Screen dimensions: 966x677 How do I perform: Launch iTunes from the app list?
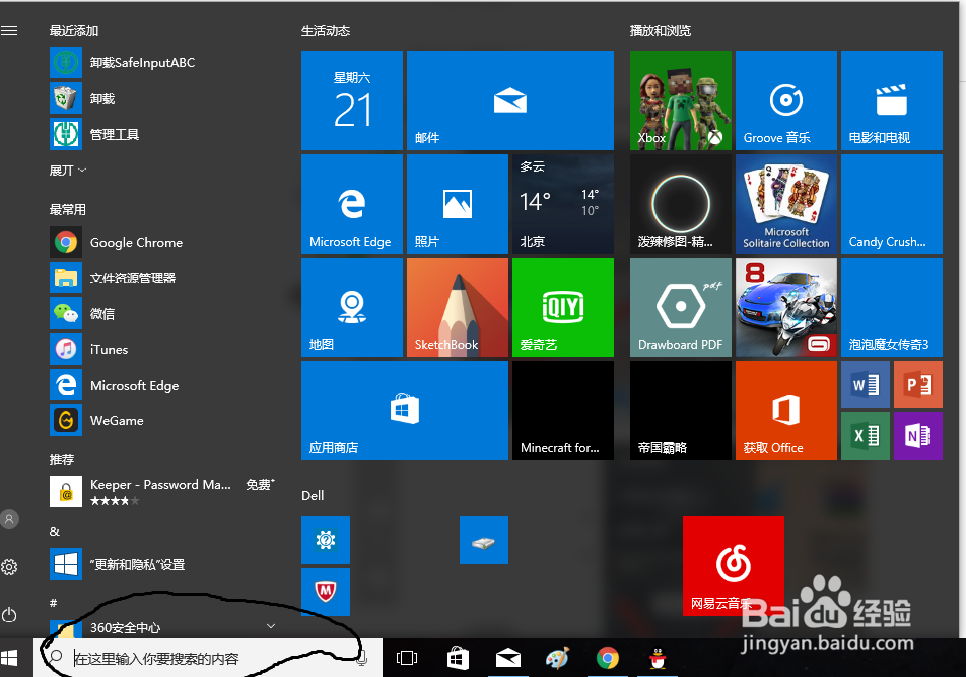[x=163, y=349]
